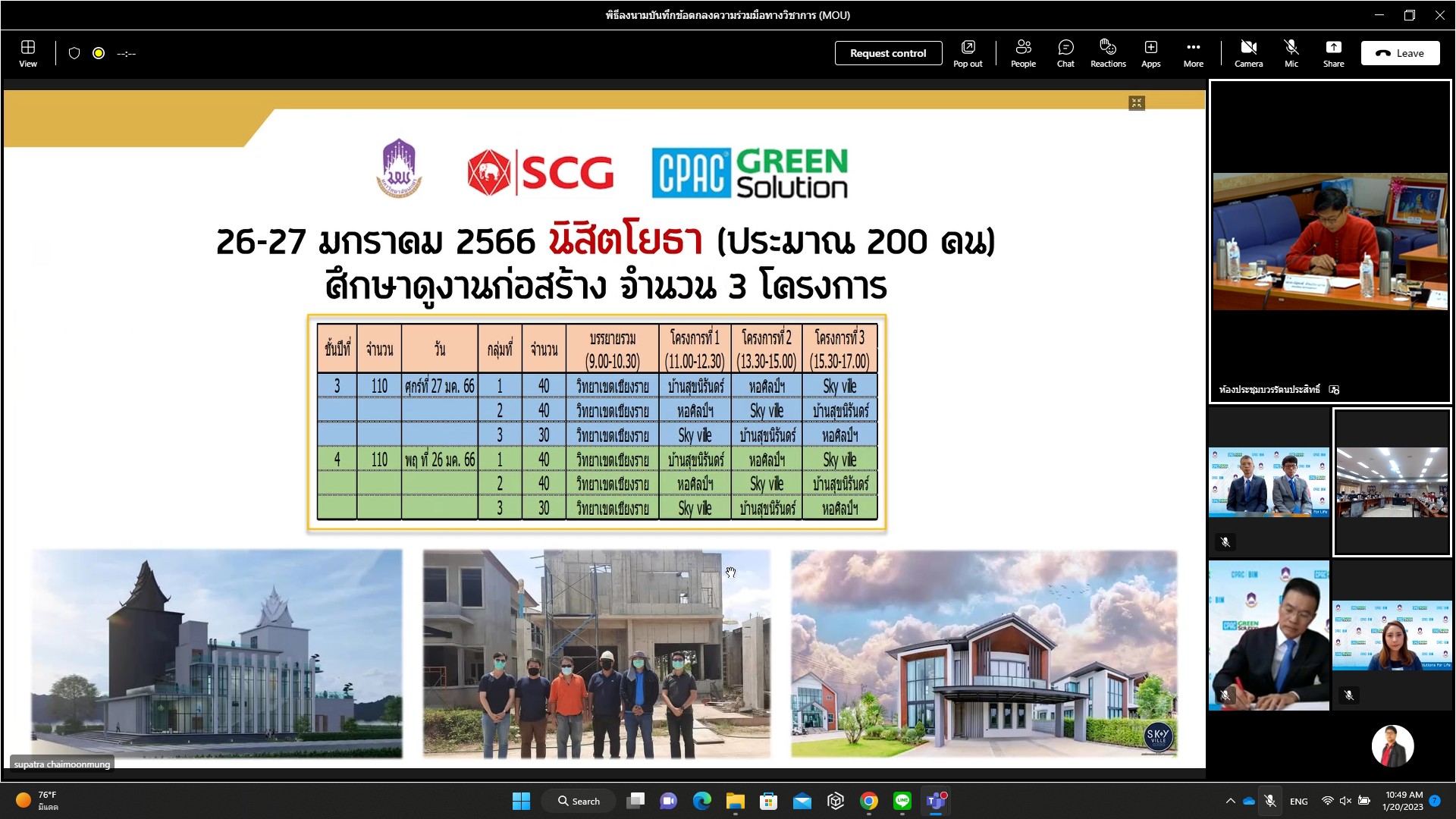Open LINE app from taskbar
This screenshot has height=819, width=1456.
(902, 801)
